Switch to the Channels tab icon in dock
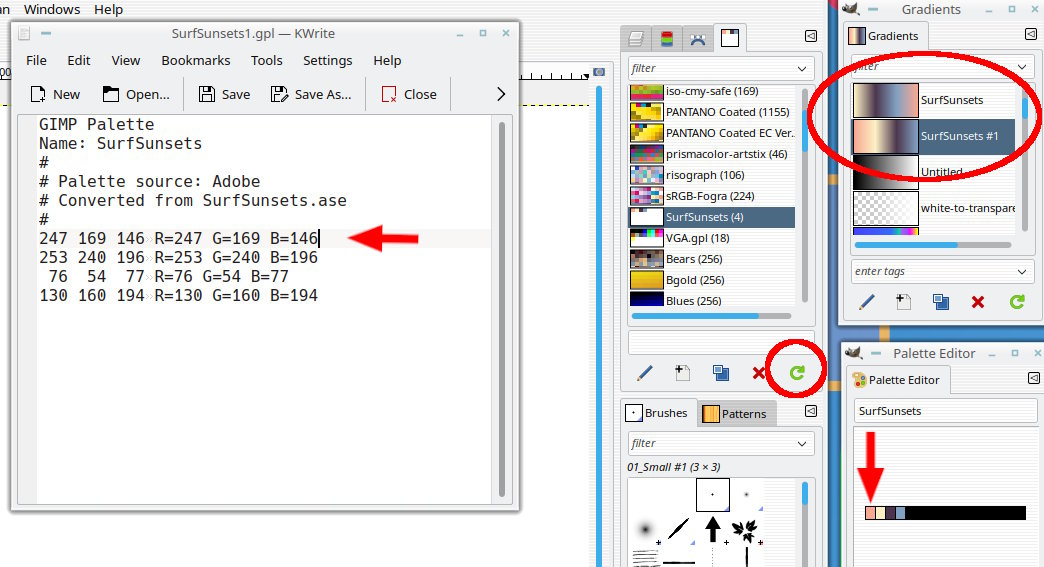Image resolution: width=1044 pixels, height=567 pixels. click(666, 39)
